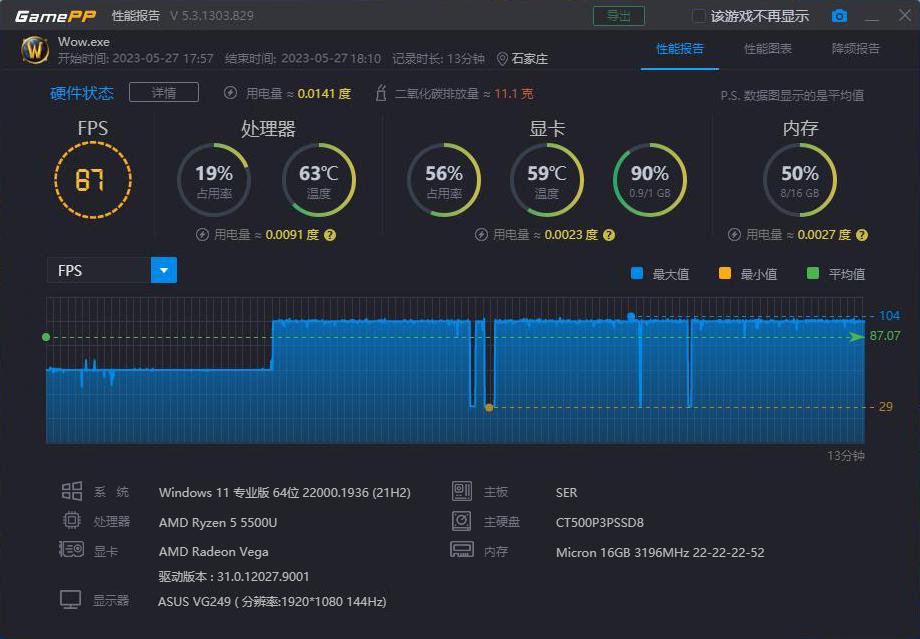Click the green 平均值 legend swatch
The width and height of the screenshot is (920, 639).
click(x=813, y=273)
